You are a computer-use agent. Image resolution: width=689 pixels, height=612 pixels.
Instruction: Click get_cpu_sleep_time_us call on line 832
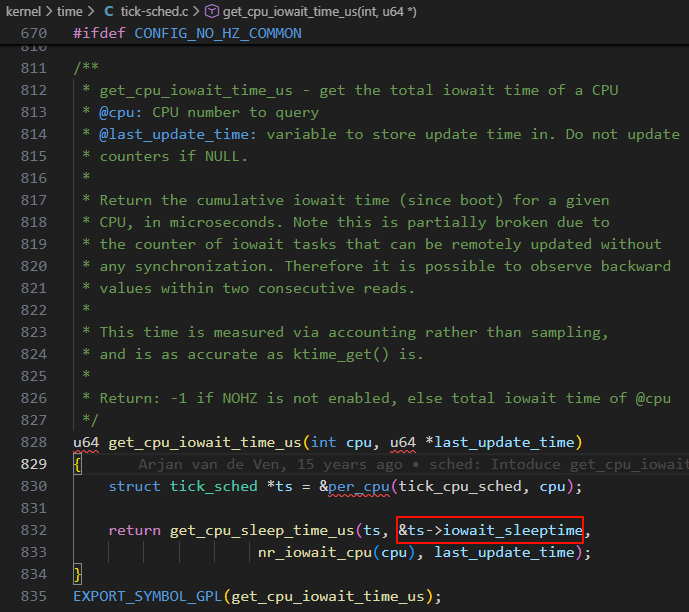[x=262, y=530]
